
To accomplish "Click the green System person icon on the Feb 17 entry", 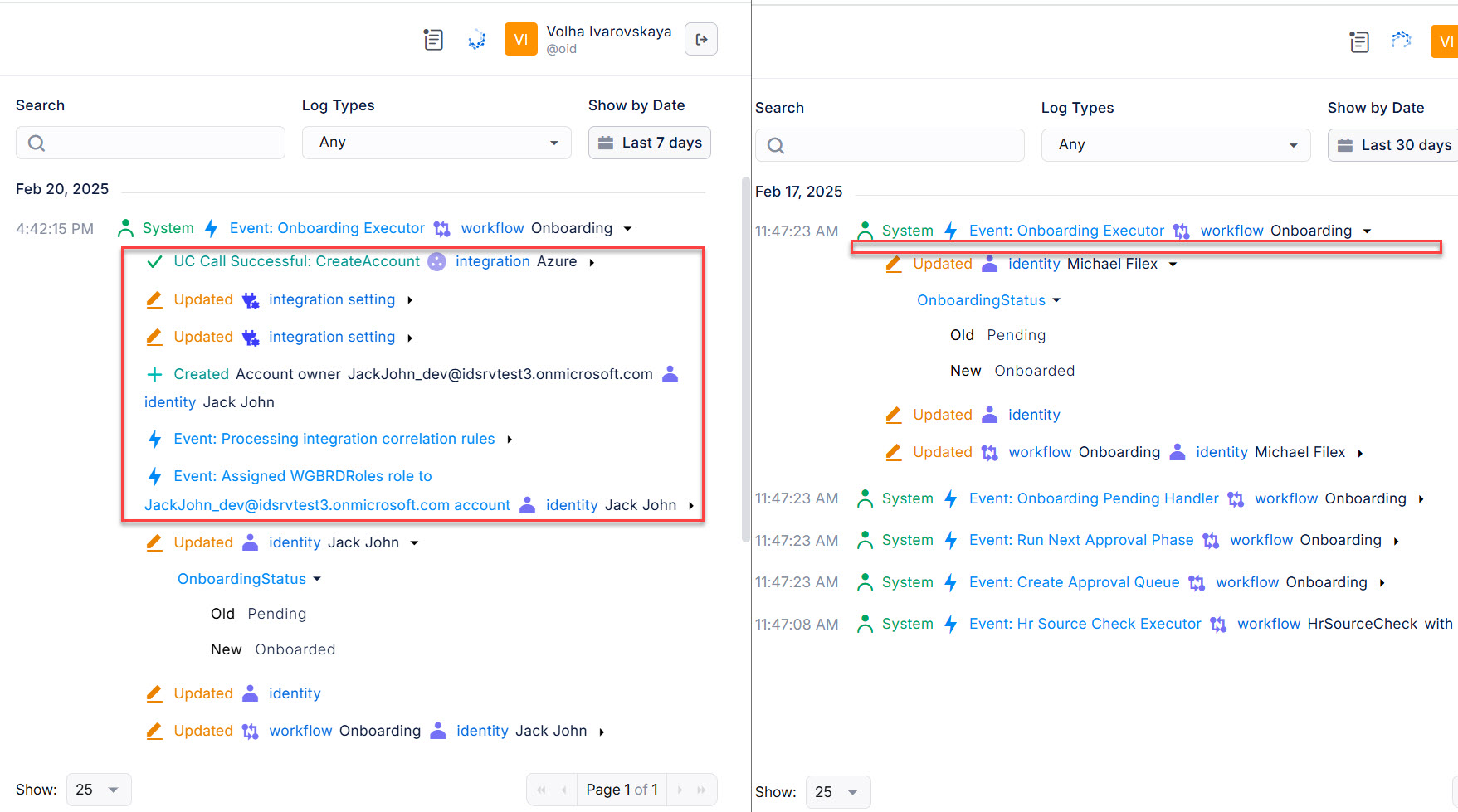I will tap(865, 231).
